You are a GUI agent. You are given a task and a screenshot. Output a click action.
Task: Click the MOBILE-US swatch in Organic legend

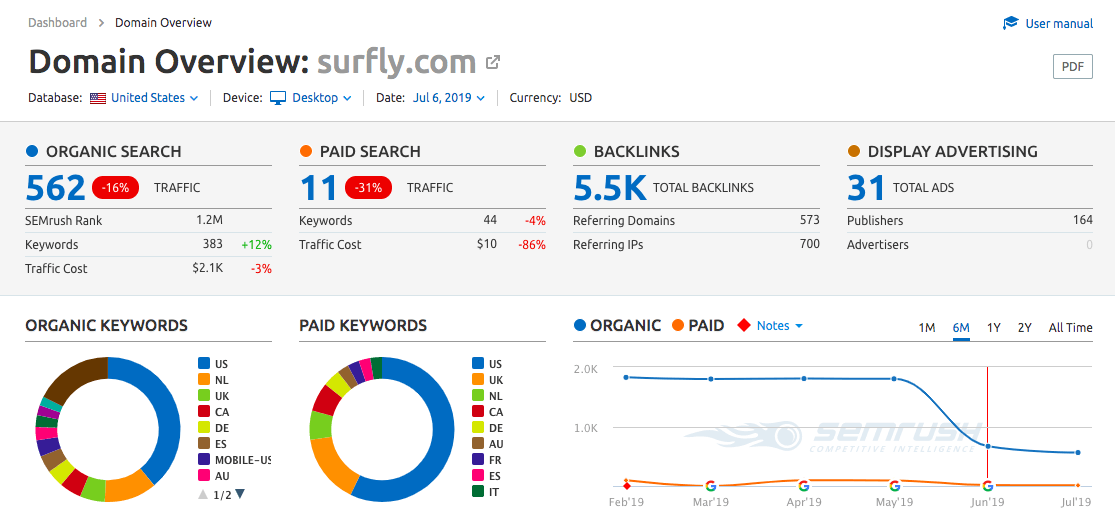click(204, 459)
